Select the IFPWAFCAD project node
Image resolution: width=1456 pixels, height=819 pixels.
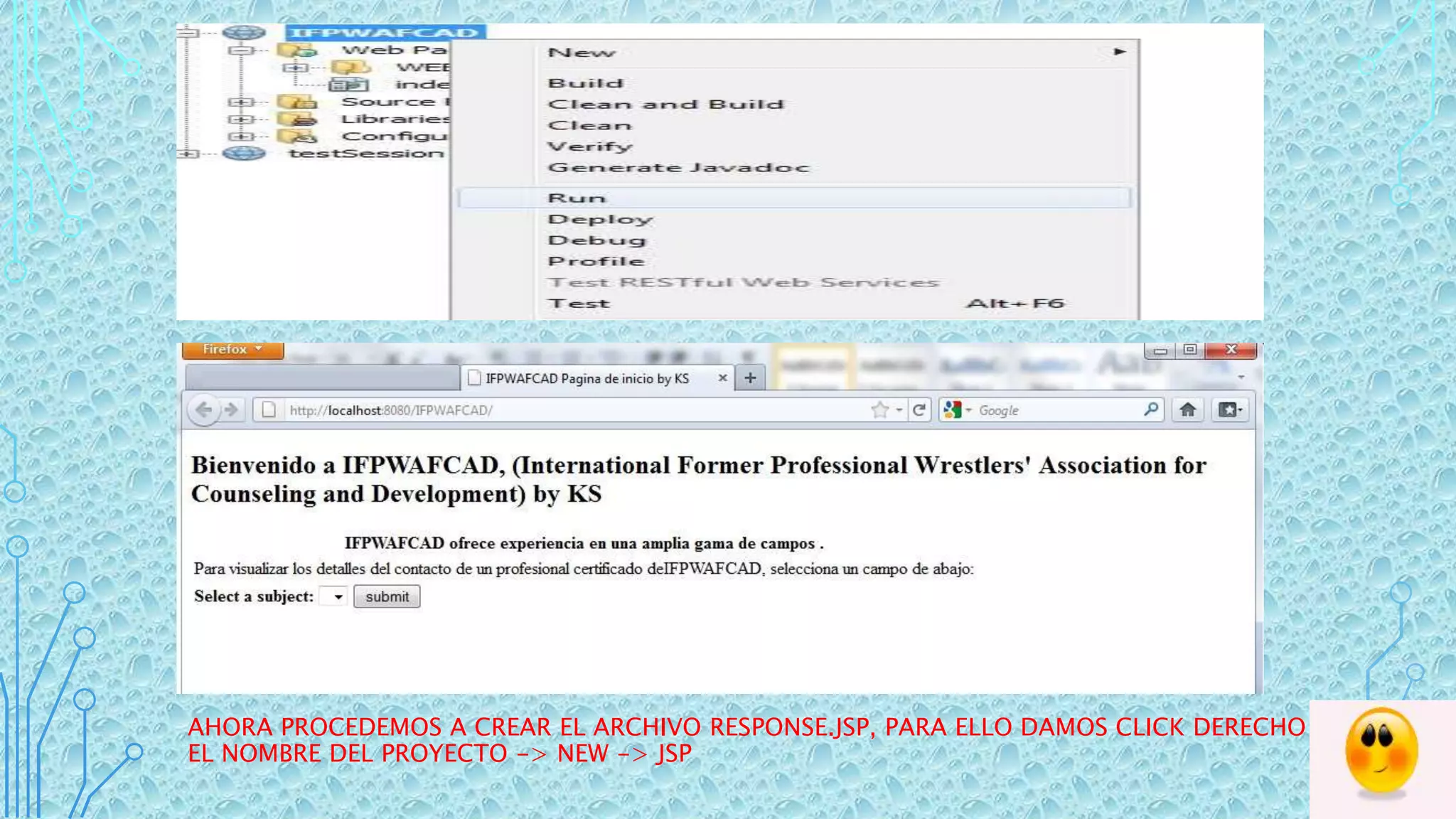pos(385,32)
